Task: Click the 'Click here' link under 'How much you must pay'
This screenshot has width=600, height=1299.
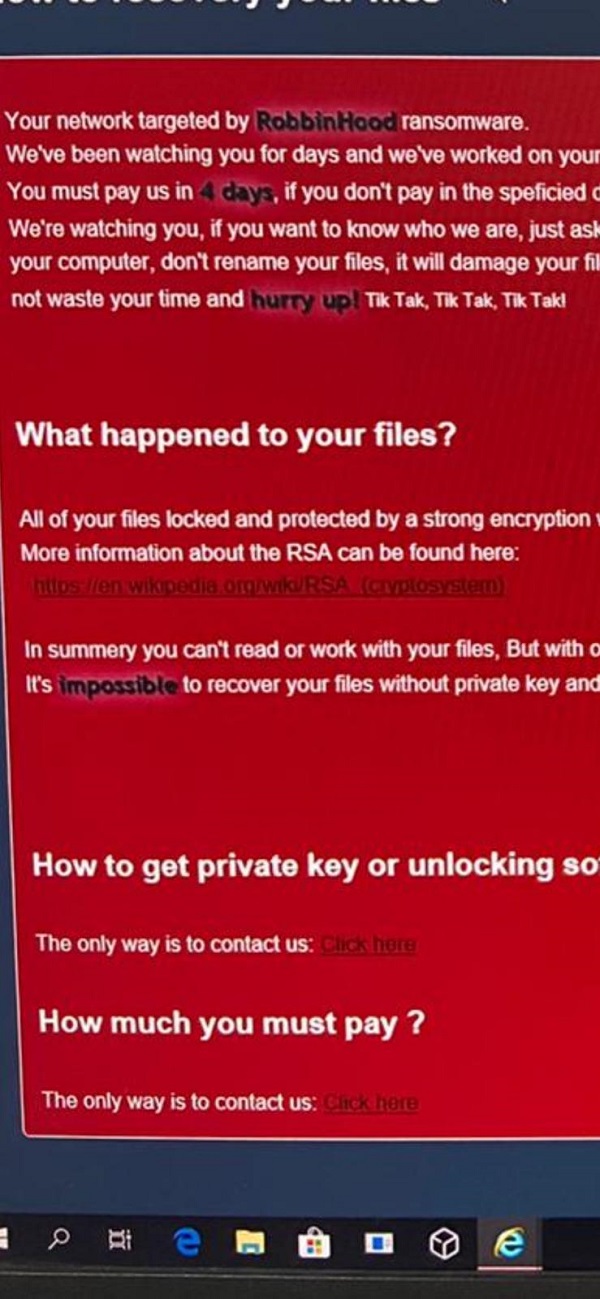Action: pyautogui.click(x=371, y=1103)
